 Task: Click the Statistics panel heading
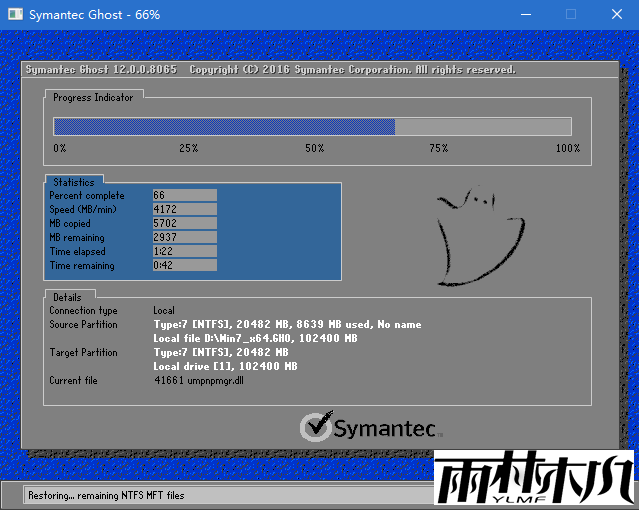[73, 183]
